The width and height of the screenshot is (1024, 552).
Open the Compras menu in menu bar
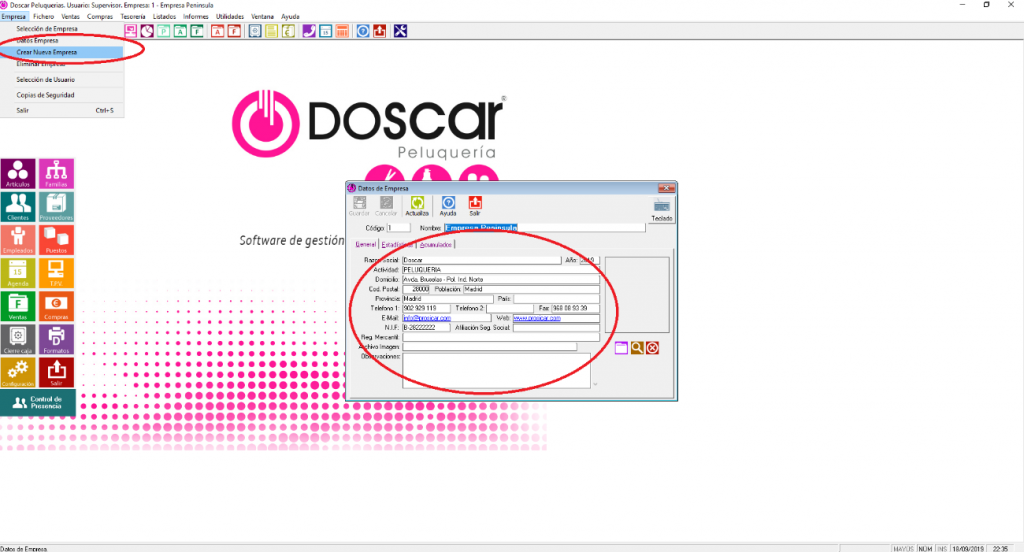pyautogui.click(x=100, y=16)
